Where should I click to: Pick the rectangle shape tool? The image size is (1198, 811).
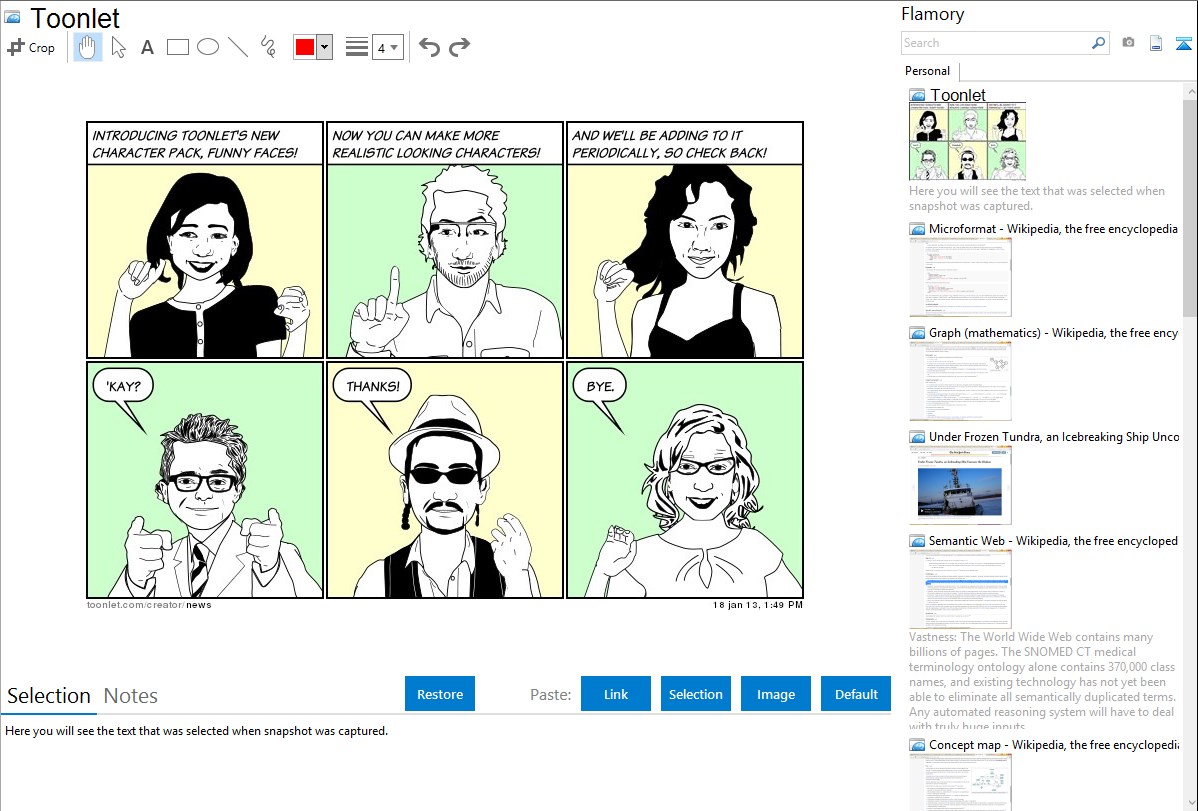[x=177, y=47]
